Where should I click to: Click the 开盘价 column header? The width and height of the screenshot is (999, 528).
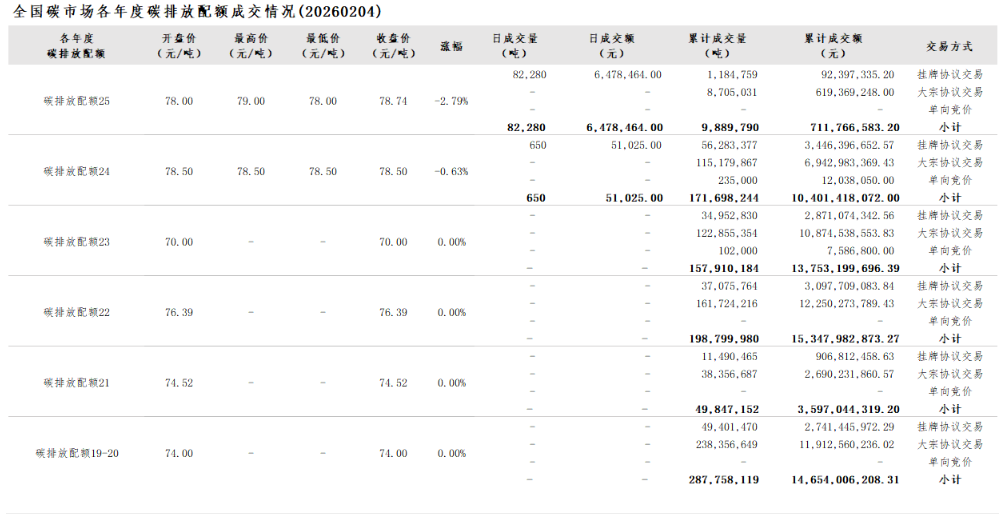coord(178,46)
